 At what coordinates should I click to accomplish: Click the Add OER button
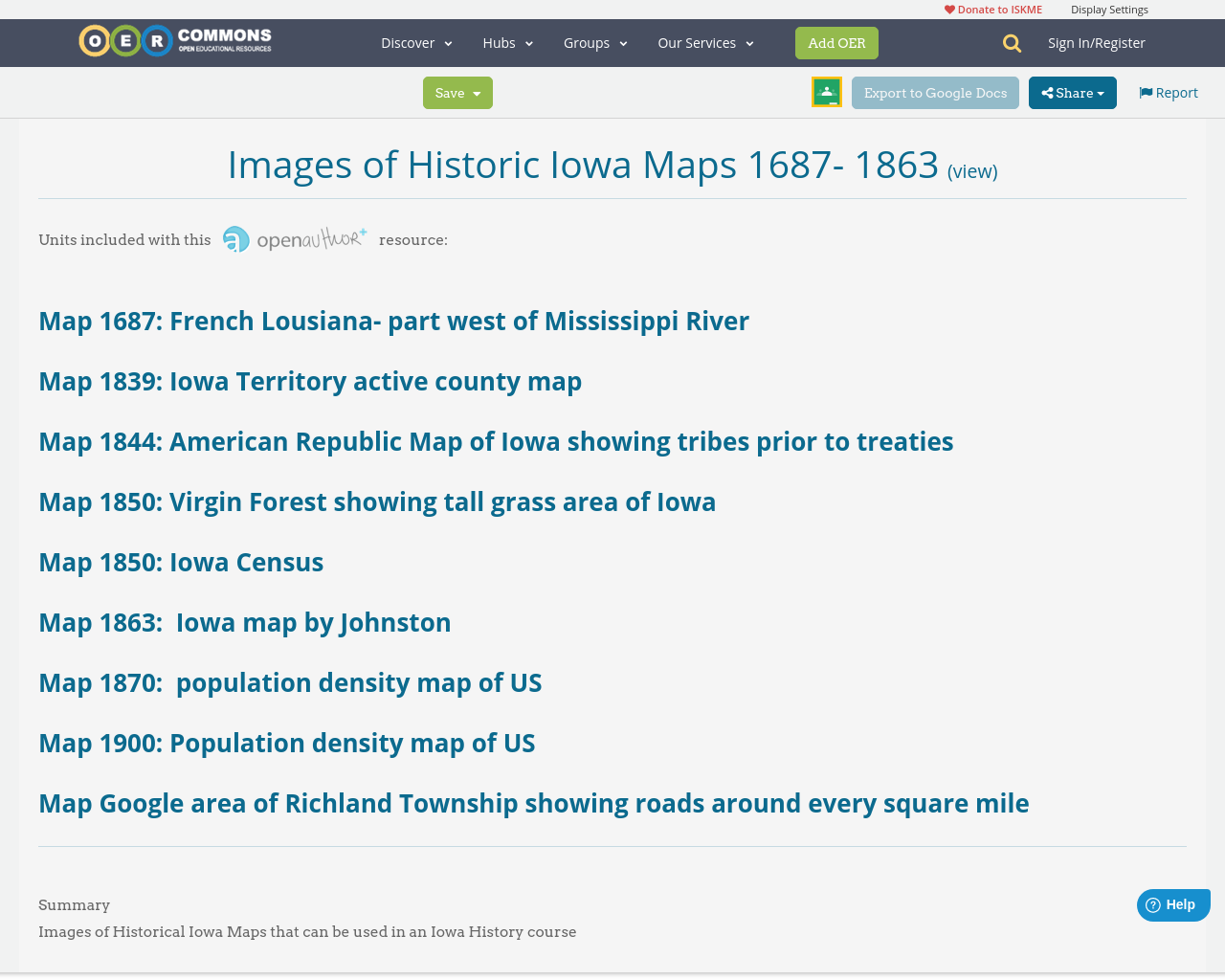836,42
